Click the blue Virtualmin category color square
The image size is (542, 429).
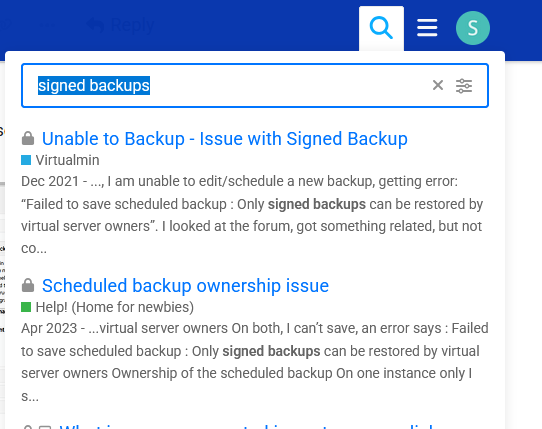(26, 160)
